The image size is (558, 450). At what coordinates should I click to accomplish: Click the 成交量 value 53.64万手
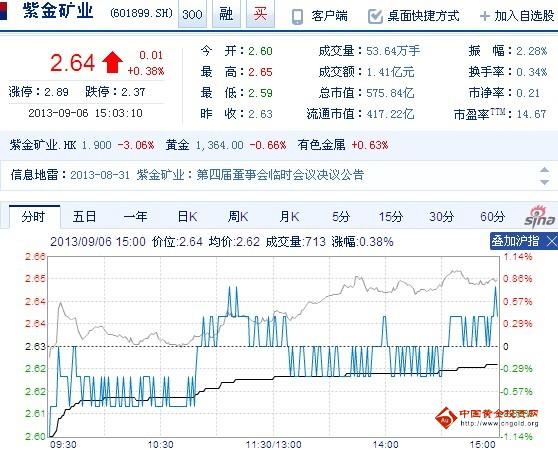(x=393, y=51)
